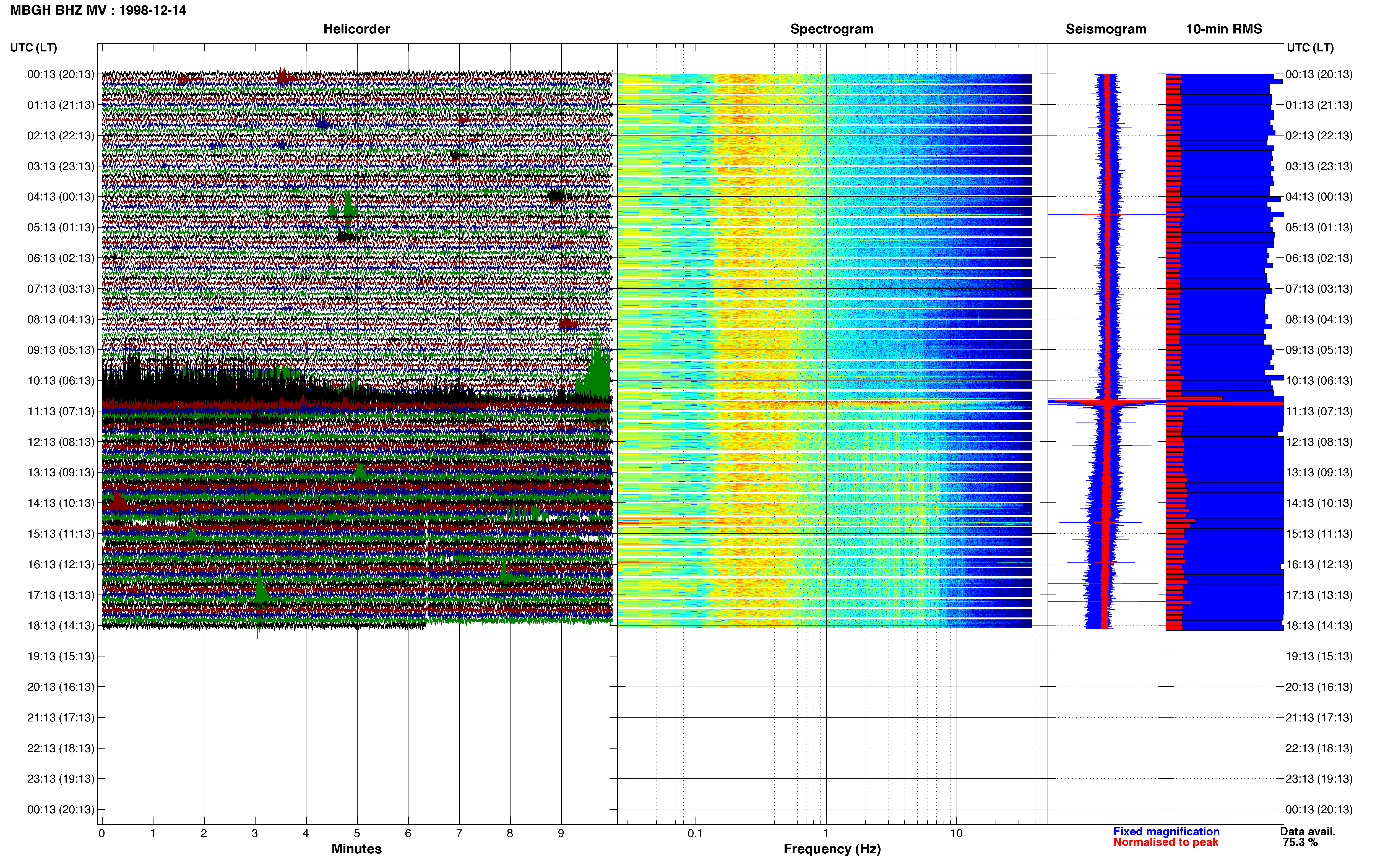Click left-axis time label 01:13 (21:13)
Screen dimensions: 1388x868
(x=61, y=105)
